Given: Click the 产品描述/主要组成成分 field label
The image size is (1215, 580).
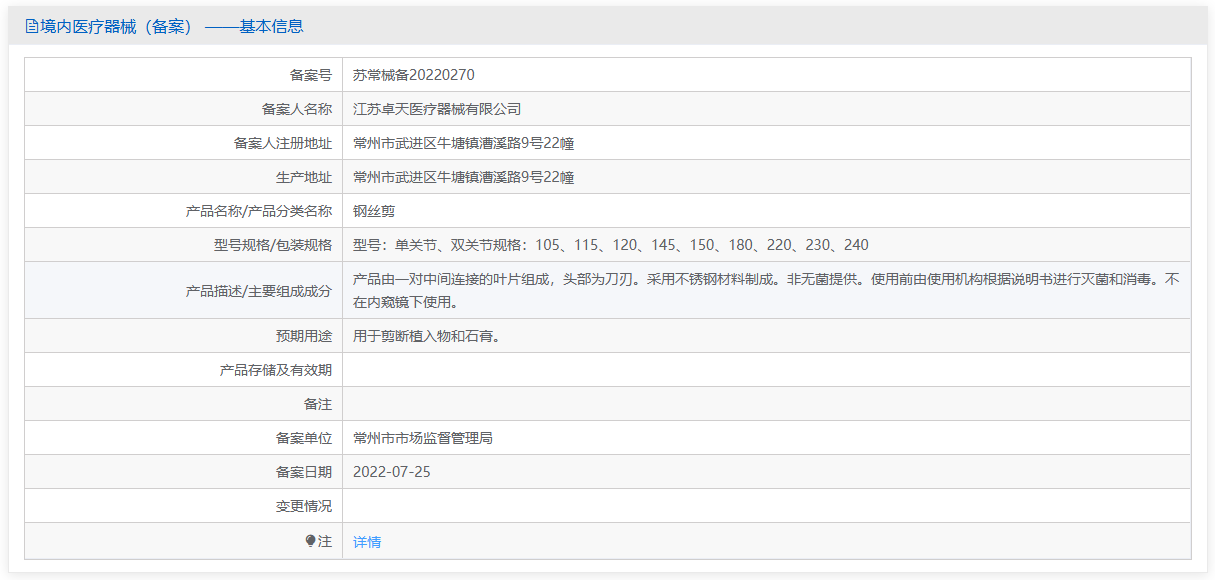Looking at the screenshot, I should pos(259,291).
